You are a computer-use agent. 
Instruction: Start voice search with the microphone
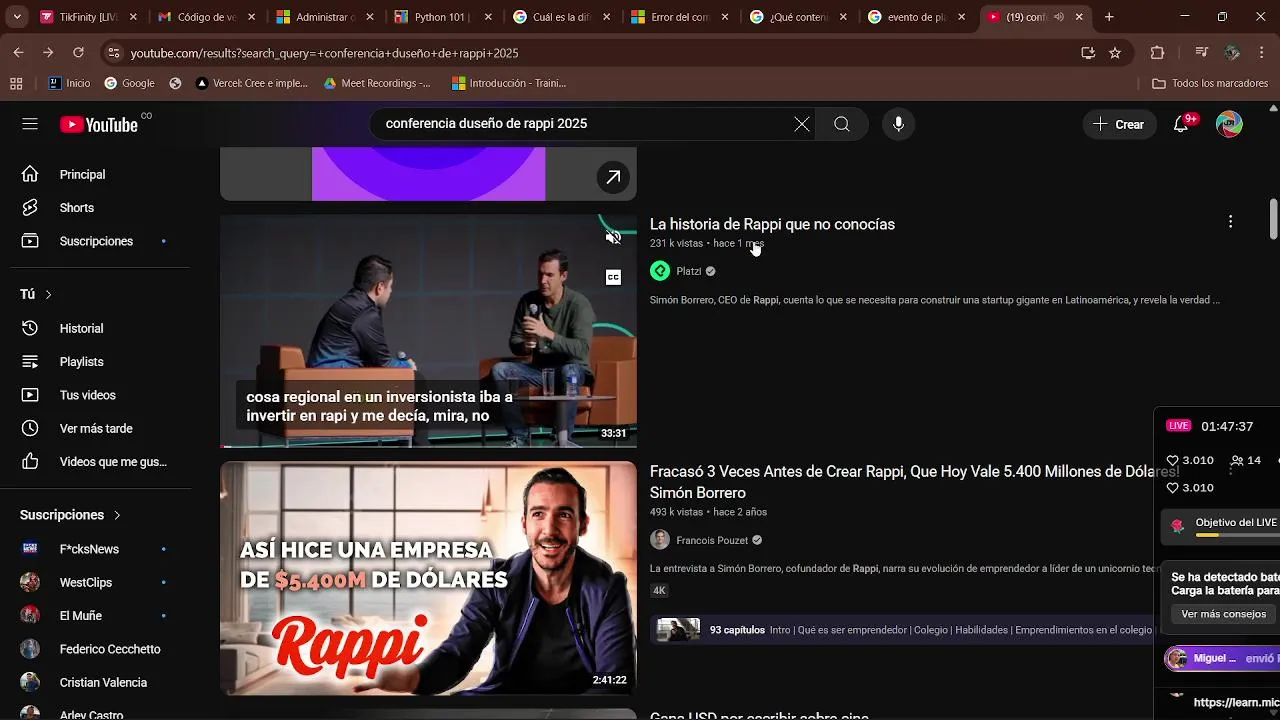[898, 124]
